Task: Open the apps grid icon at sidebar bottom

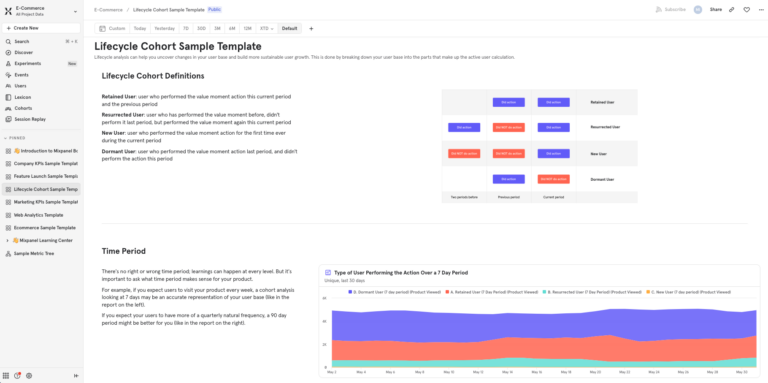Action: click(6, 376)
